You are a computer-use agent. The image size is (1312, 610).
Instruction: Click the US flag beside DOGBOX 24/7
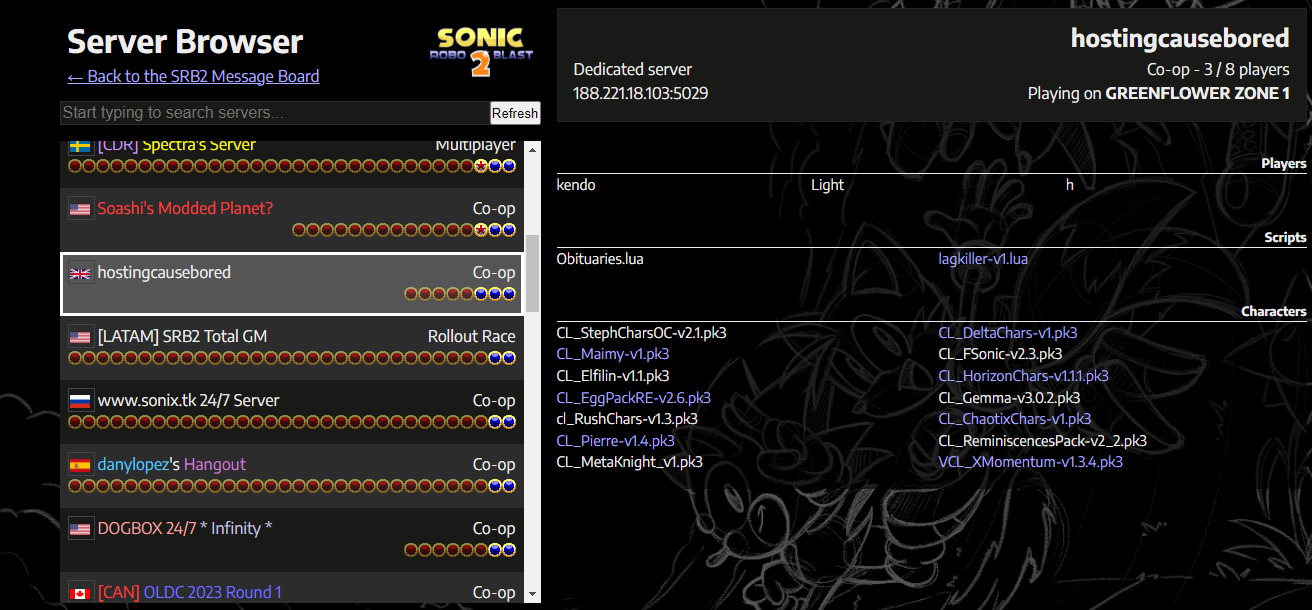pyautogui.click(x=81, y=529)
